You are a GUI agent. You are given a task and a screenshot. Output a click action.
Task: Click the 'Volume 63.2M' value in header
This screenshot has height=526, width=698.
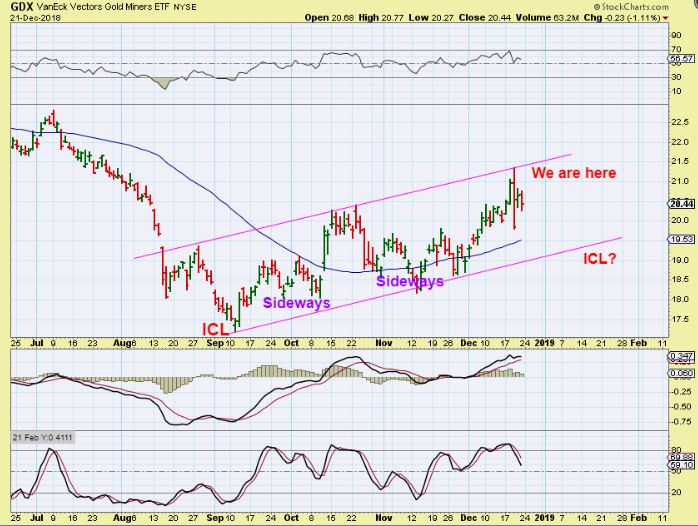tap(547, 18)
